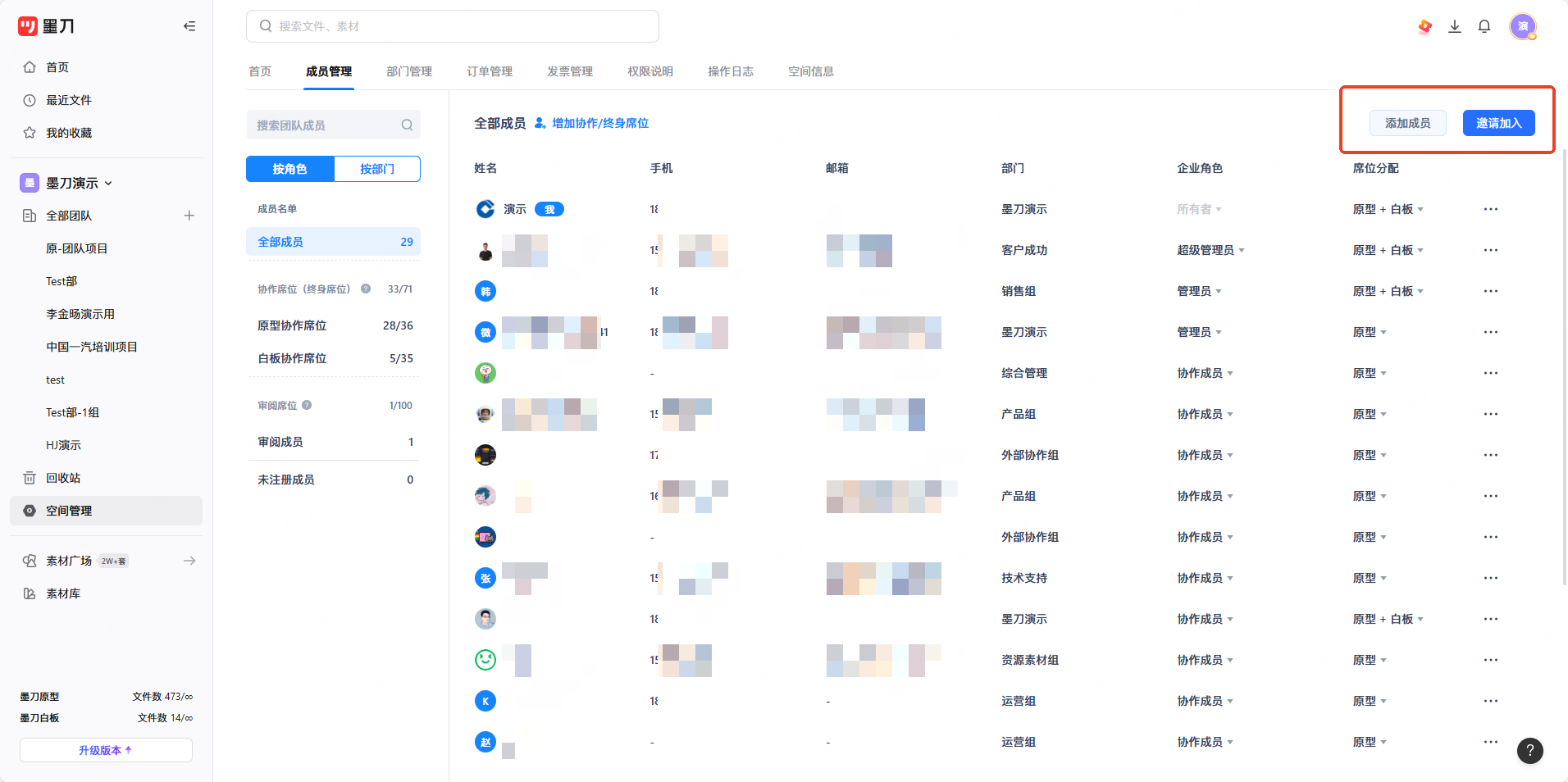This screenshot has width=1568, height=782.
Task: Show help tooltip for 协作席位 (终身席位)
Action: pos(366,289)
